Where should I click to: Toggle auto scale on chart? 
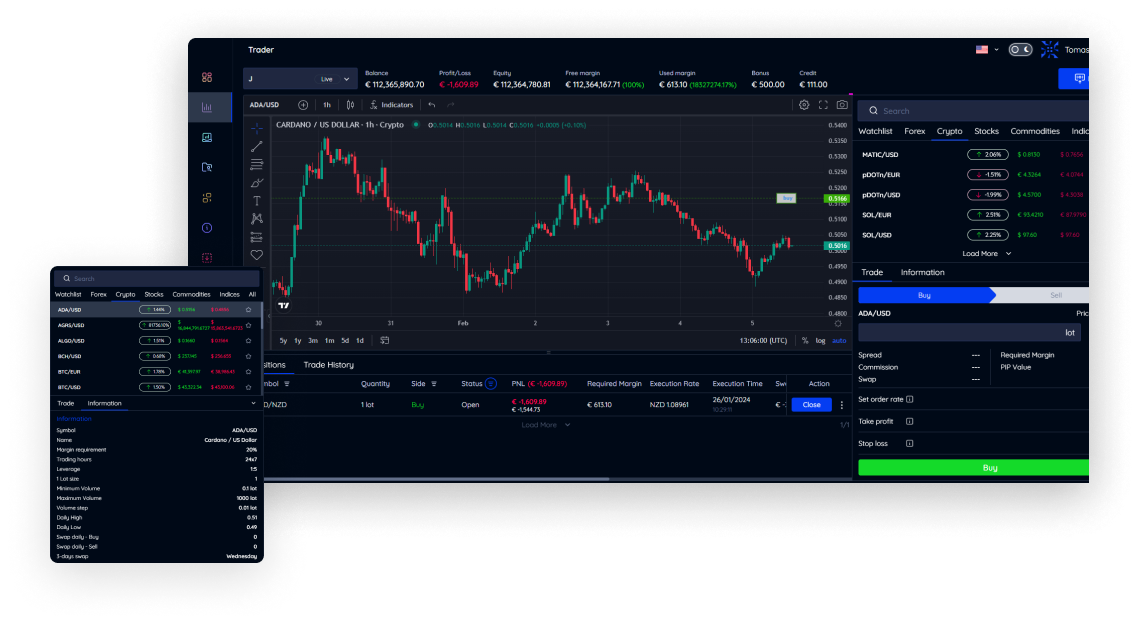(839, 340)
